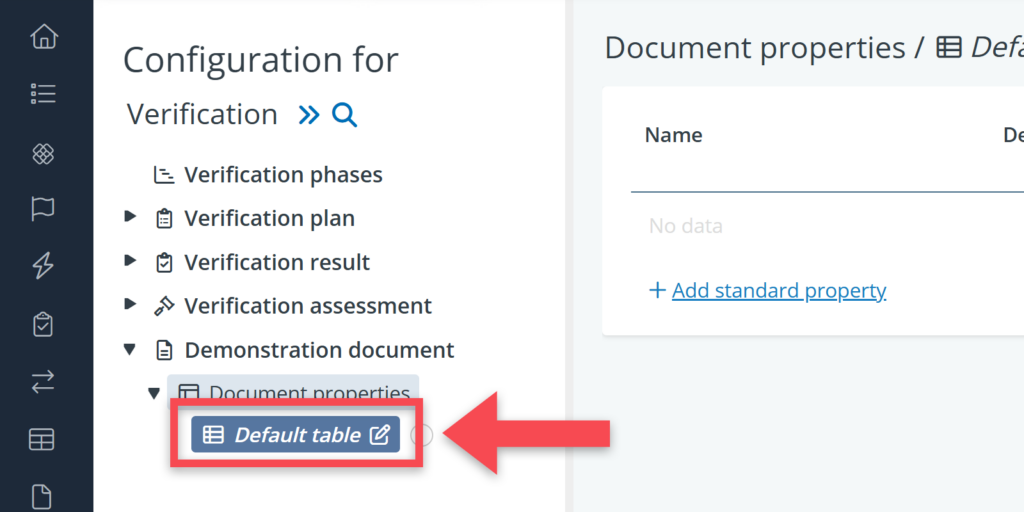This screenshot has width=1024, height=512.
Task: Collapse the Document properties node
Action: 154,393
